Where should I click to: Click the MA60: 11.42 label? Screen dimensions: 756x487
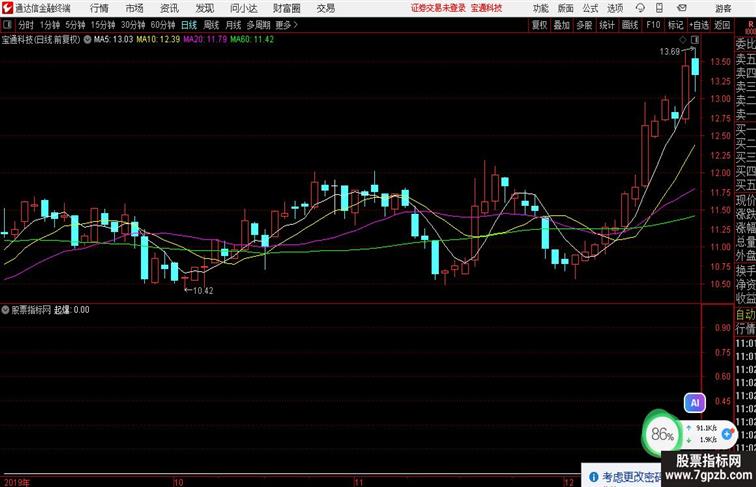pos(252,40)
